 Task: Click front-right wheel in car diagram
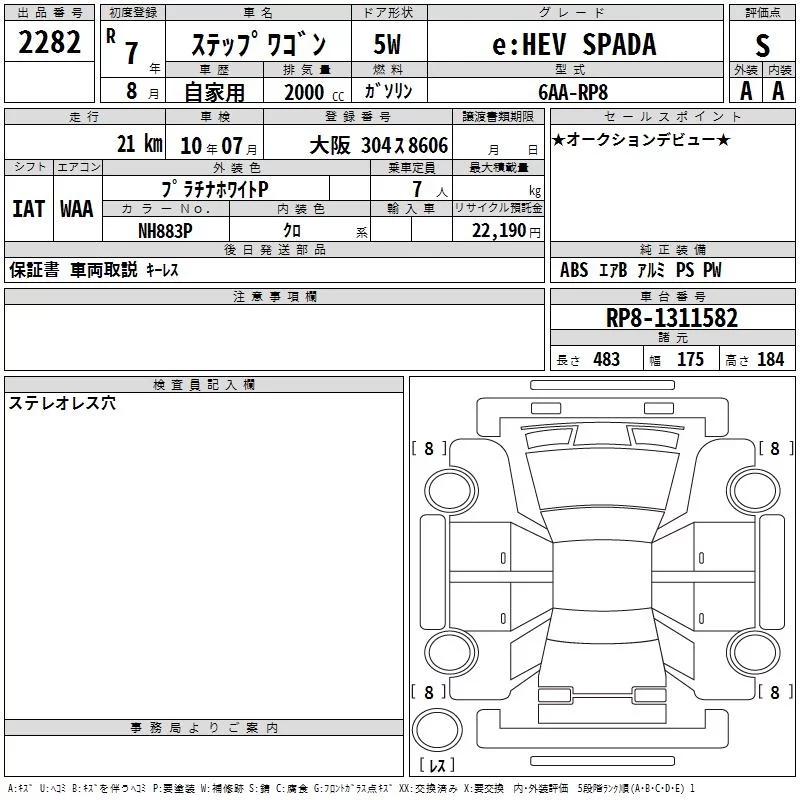(x=753, y=491)
